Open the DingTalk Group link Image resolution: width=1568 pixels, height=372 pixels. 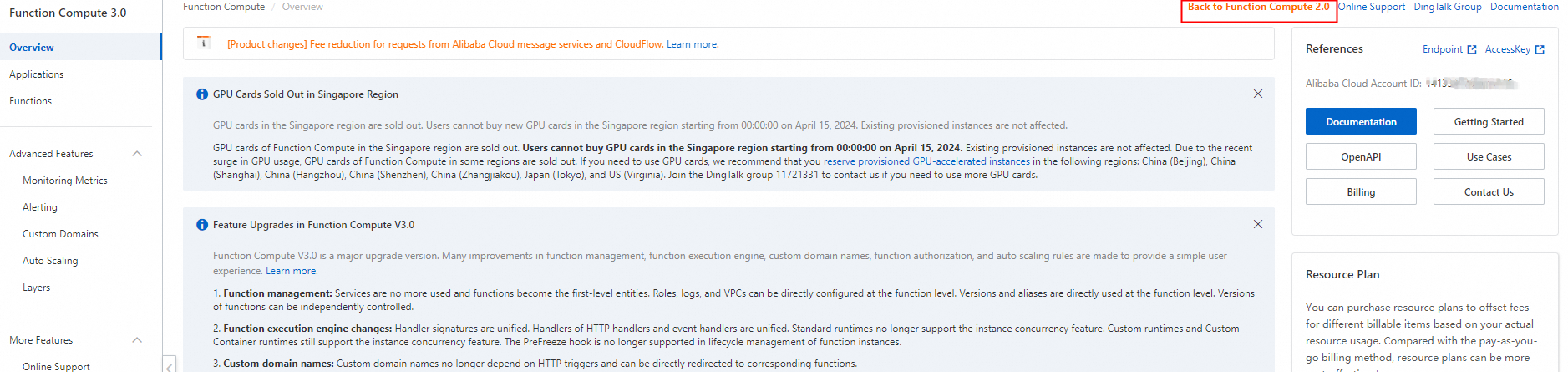(1448, 7)
